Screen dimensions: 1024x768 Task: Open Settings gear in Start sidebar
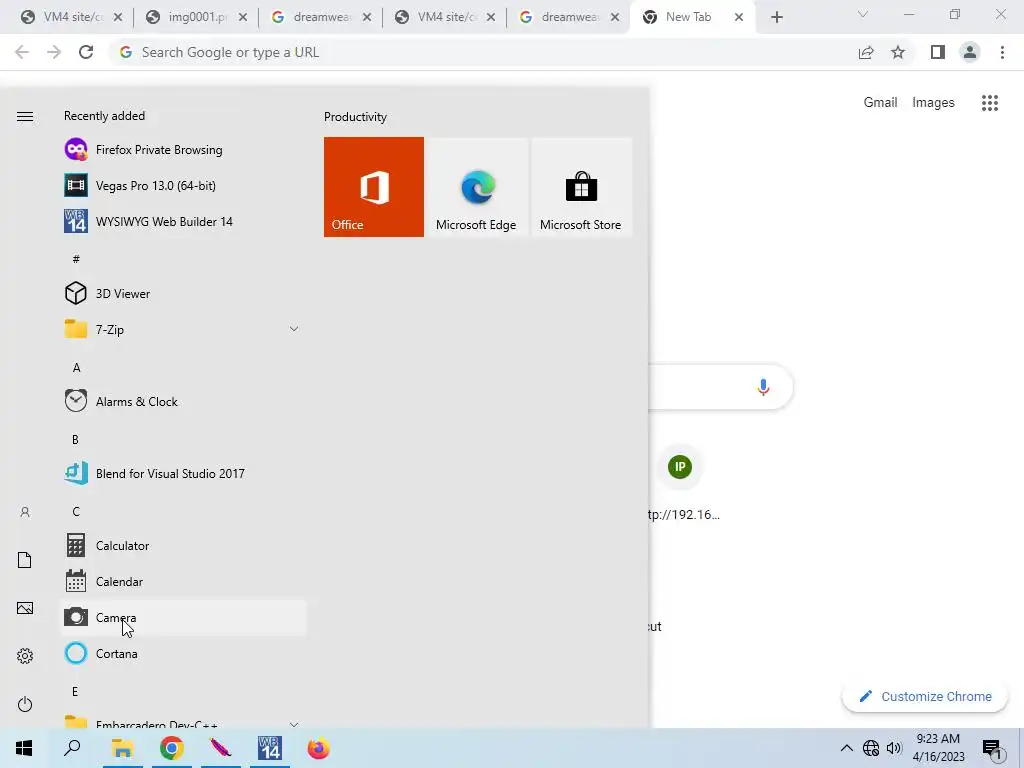pyautogui.click(x=25, y=656)
